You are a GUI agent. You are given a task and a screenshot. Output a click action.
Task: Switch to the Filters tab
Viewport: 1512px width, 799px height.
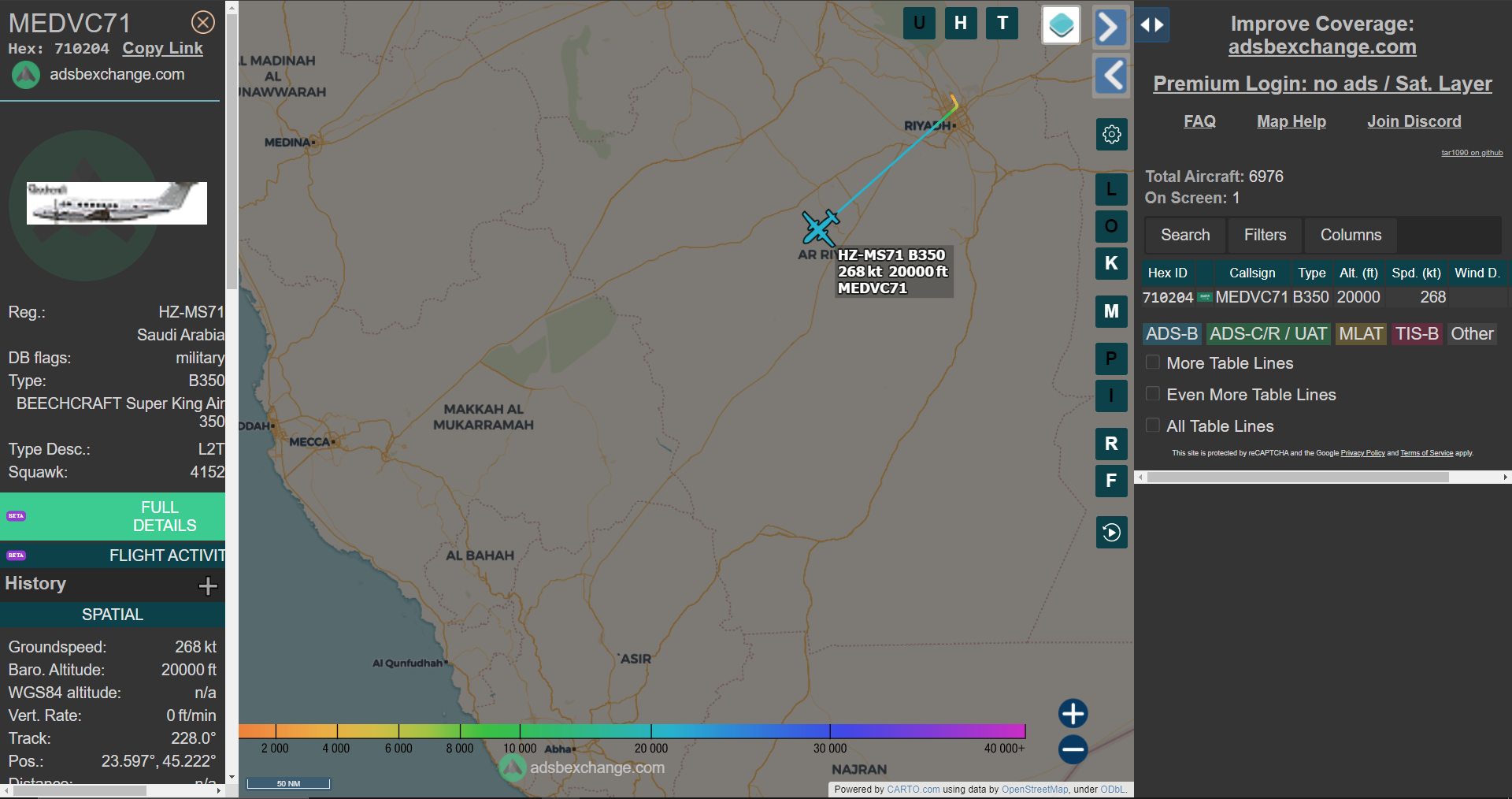(1265, 235)
